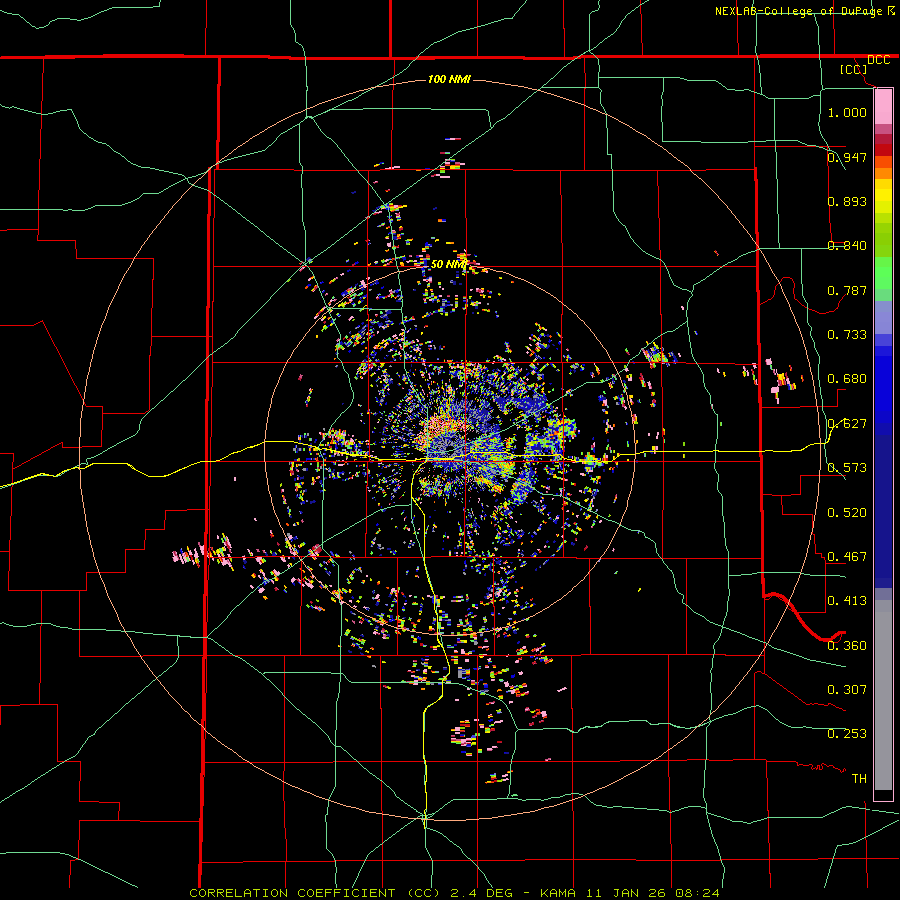Click the TH threshold label on the scale
This screenshot has height=900, width=900.
pyautogui.click(x=859, y=778)
